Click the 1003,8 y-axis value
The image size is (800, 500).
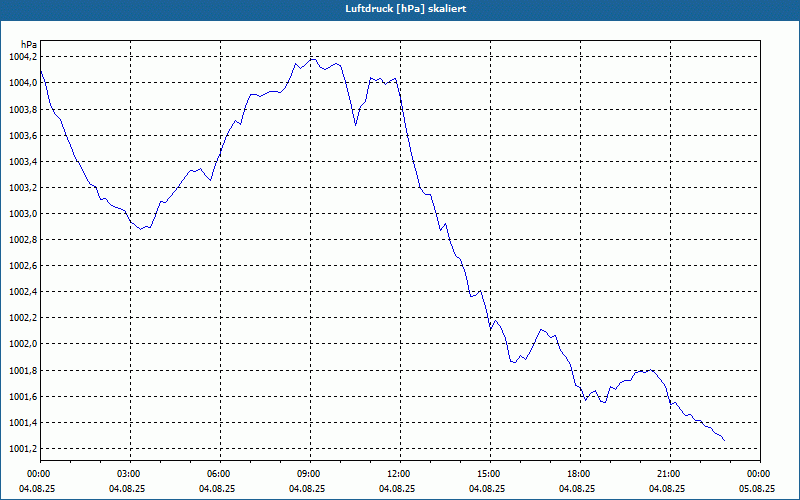22,109
